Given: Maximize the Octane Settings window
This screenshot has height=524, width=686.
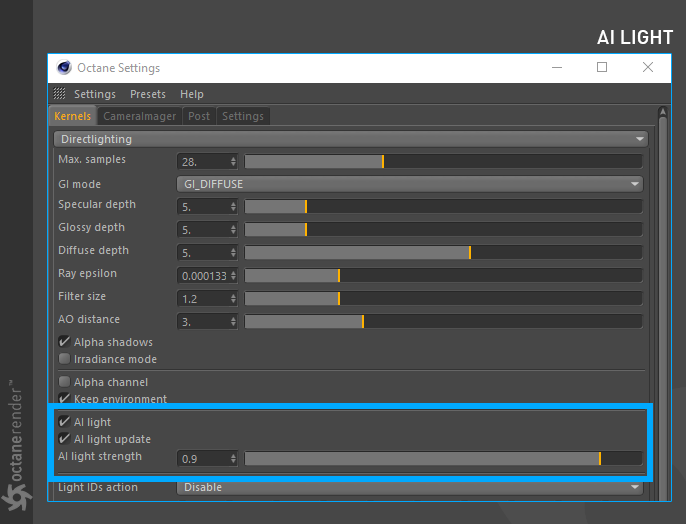Looking at the screenshot, I should (x=602, y=67).
